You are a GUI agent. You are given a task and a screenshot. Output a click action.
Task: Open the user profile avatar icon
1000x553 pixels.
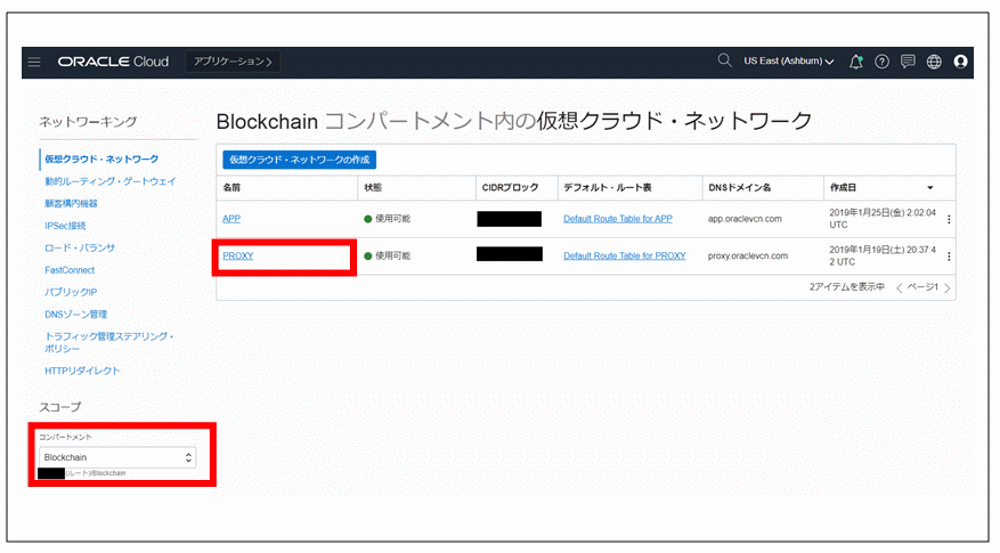point(960,62)
